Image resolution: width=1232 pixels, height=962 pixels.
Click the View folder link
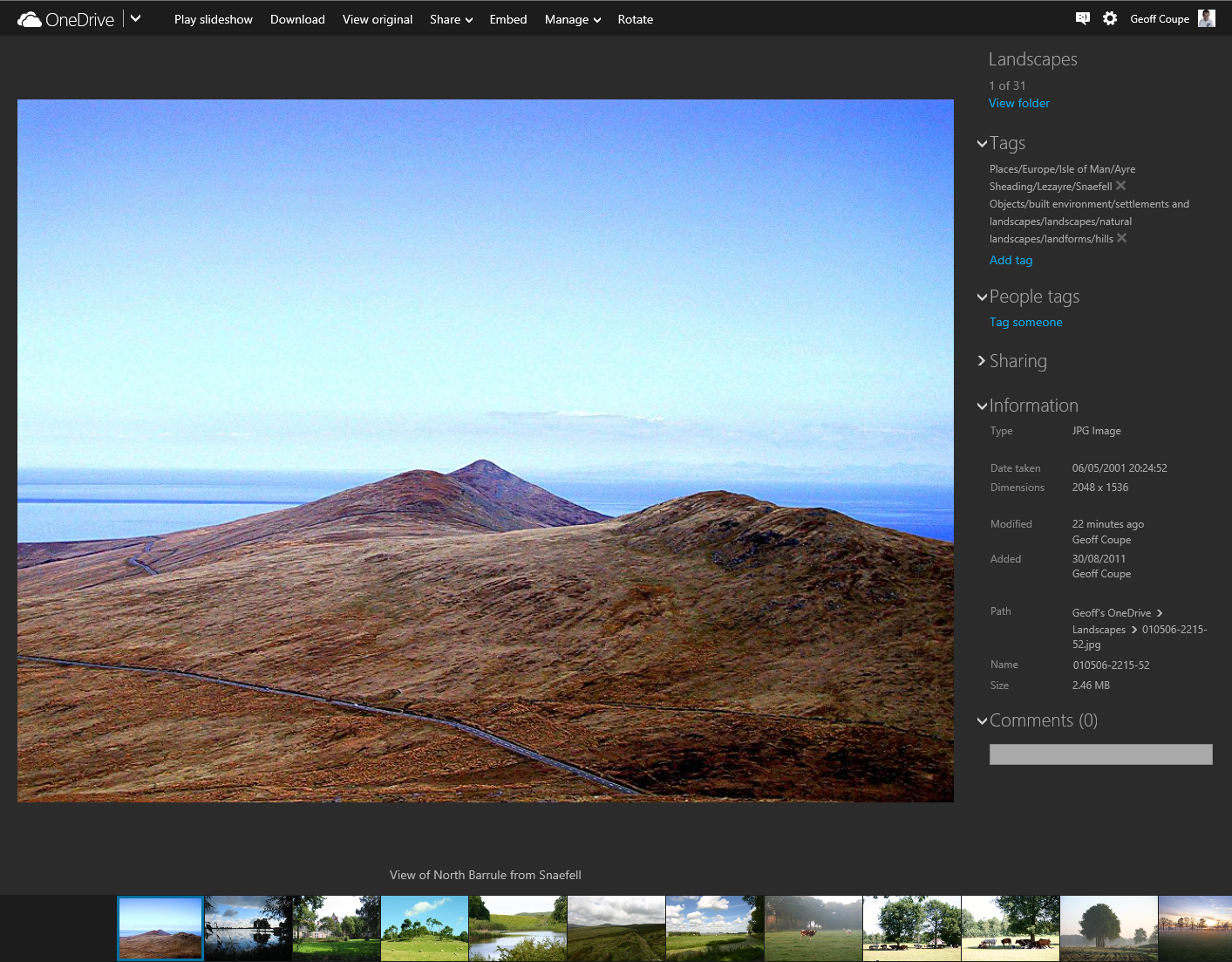(1018, 103)
